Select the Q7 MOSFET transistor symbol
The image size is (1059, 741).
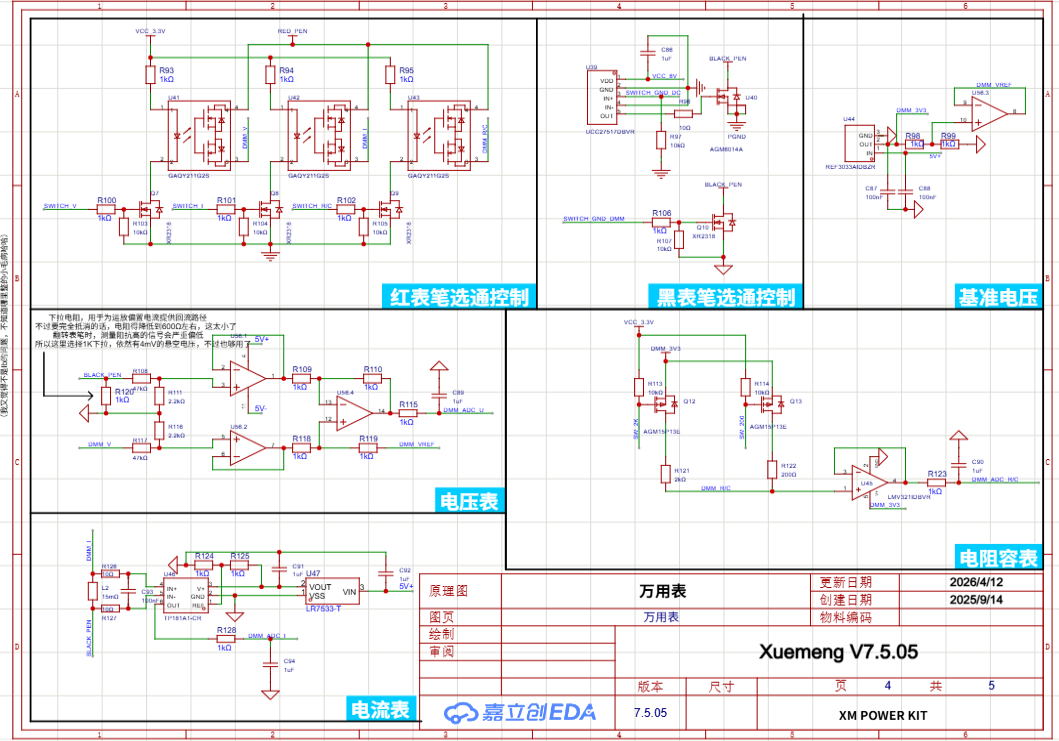[152, 208]
